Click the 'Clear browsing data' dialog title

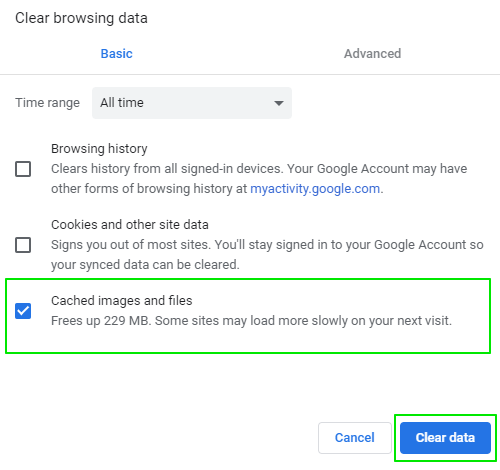pyautogui.click(x=81, y=18)
